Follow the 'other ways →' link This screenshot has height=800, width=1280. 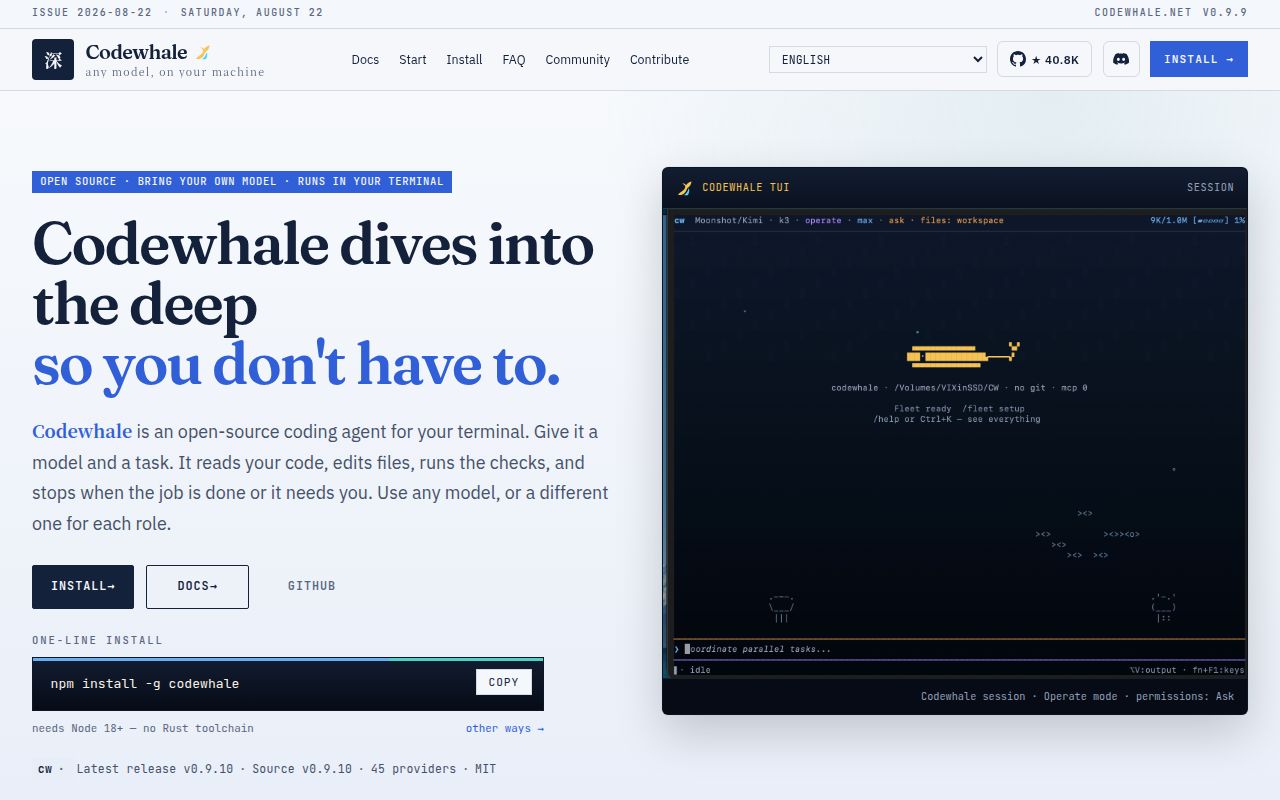pos(505,728)
